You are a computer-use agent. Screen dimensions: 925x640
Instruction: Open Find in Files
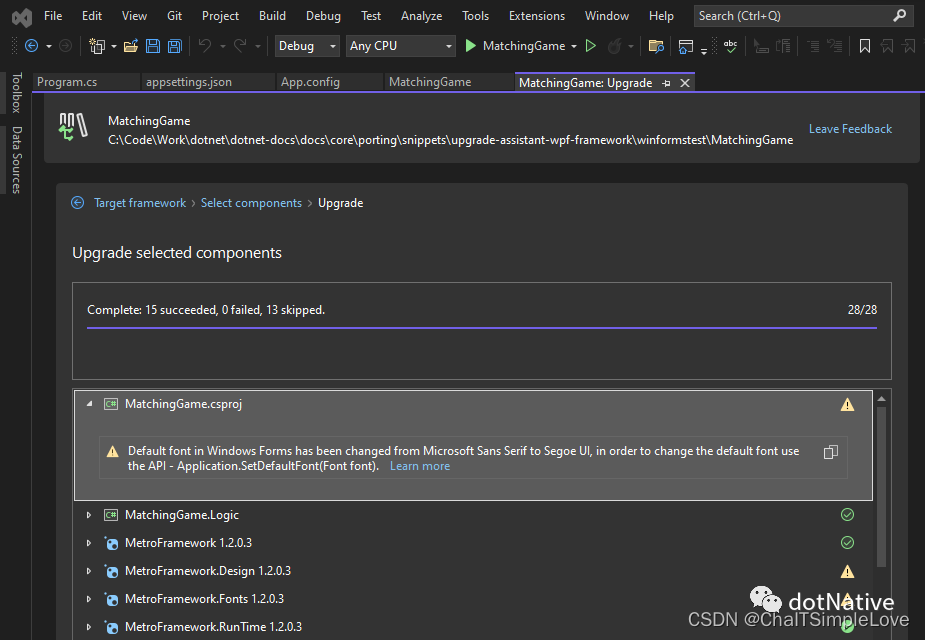(x=656, y=46)
